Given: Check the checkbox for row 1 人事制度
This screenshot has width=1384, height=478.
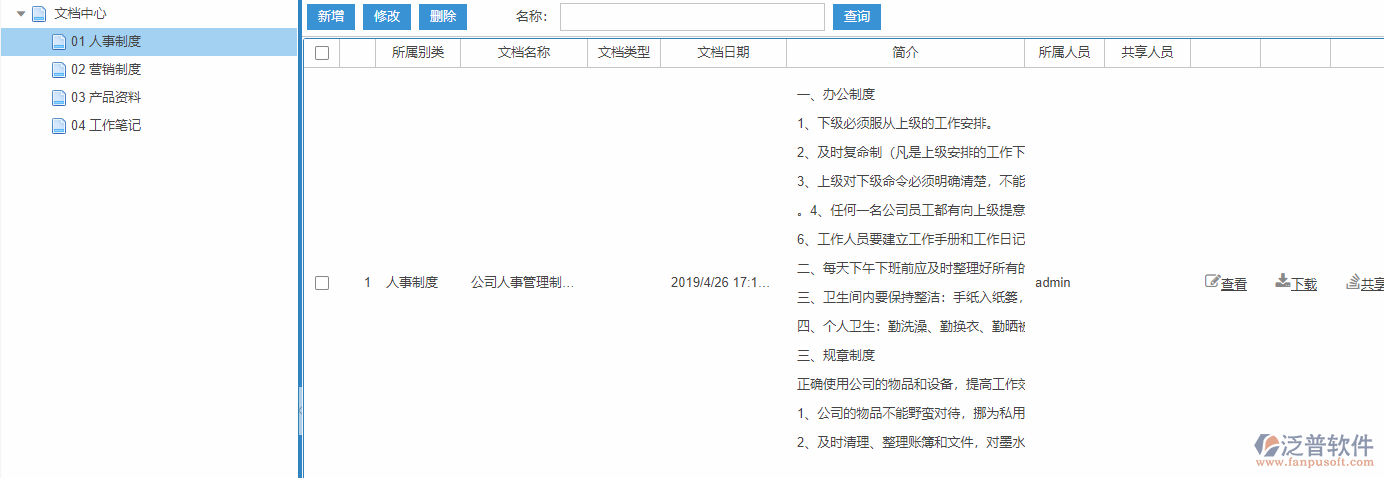Looking at the screenshot, I should pos(322,283).
